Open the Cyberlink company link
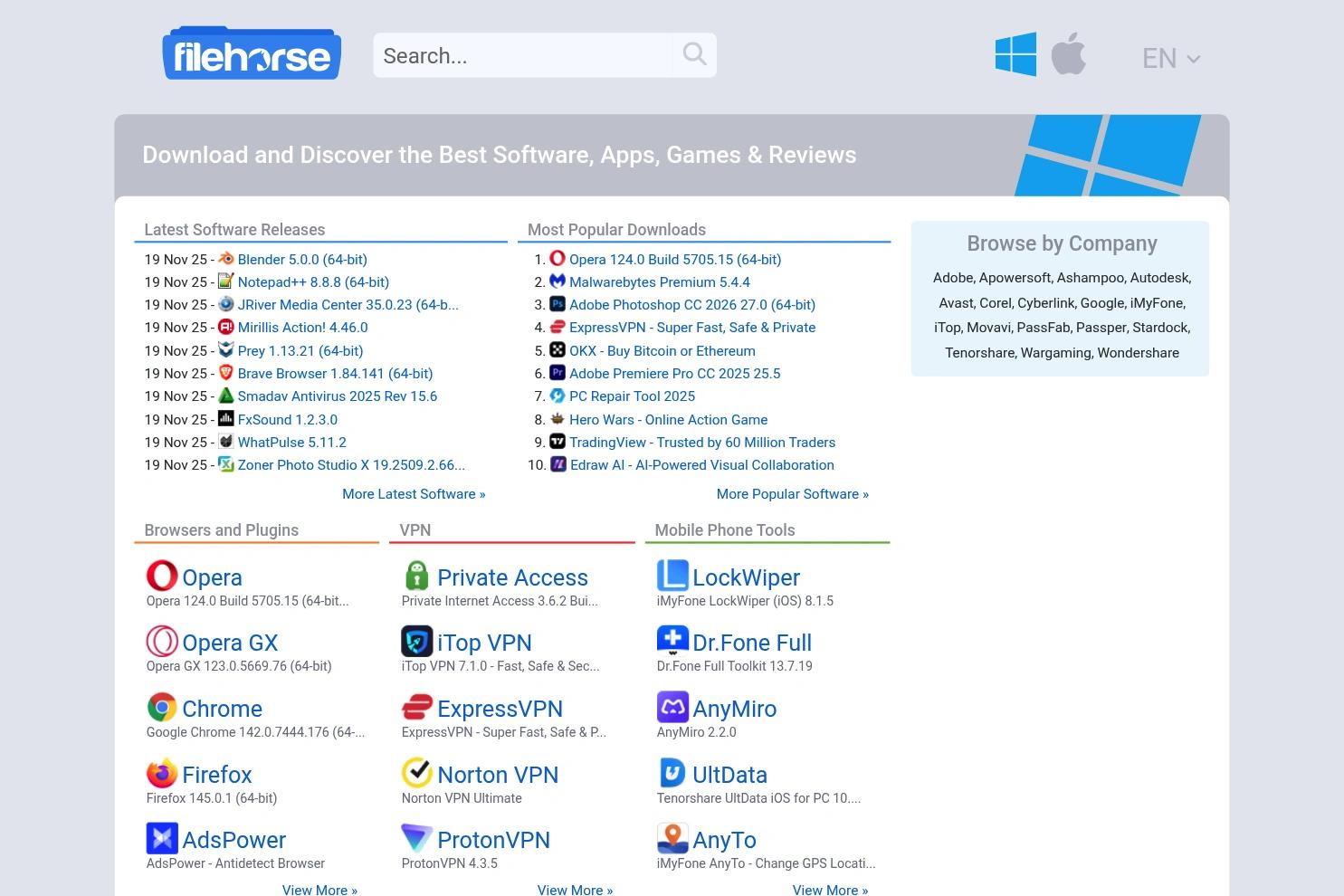This screenshot has height=896, width=1344. pyautogui.click(x=1045, y=303)
